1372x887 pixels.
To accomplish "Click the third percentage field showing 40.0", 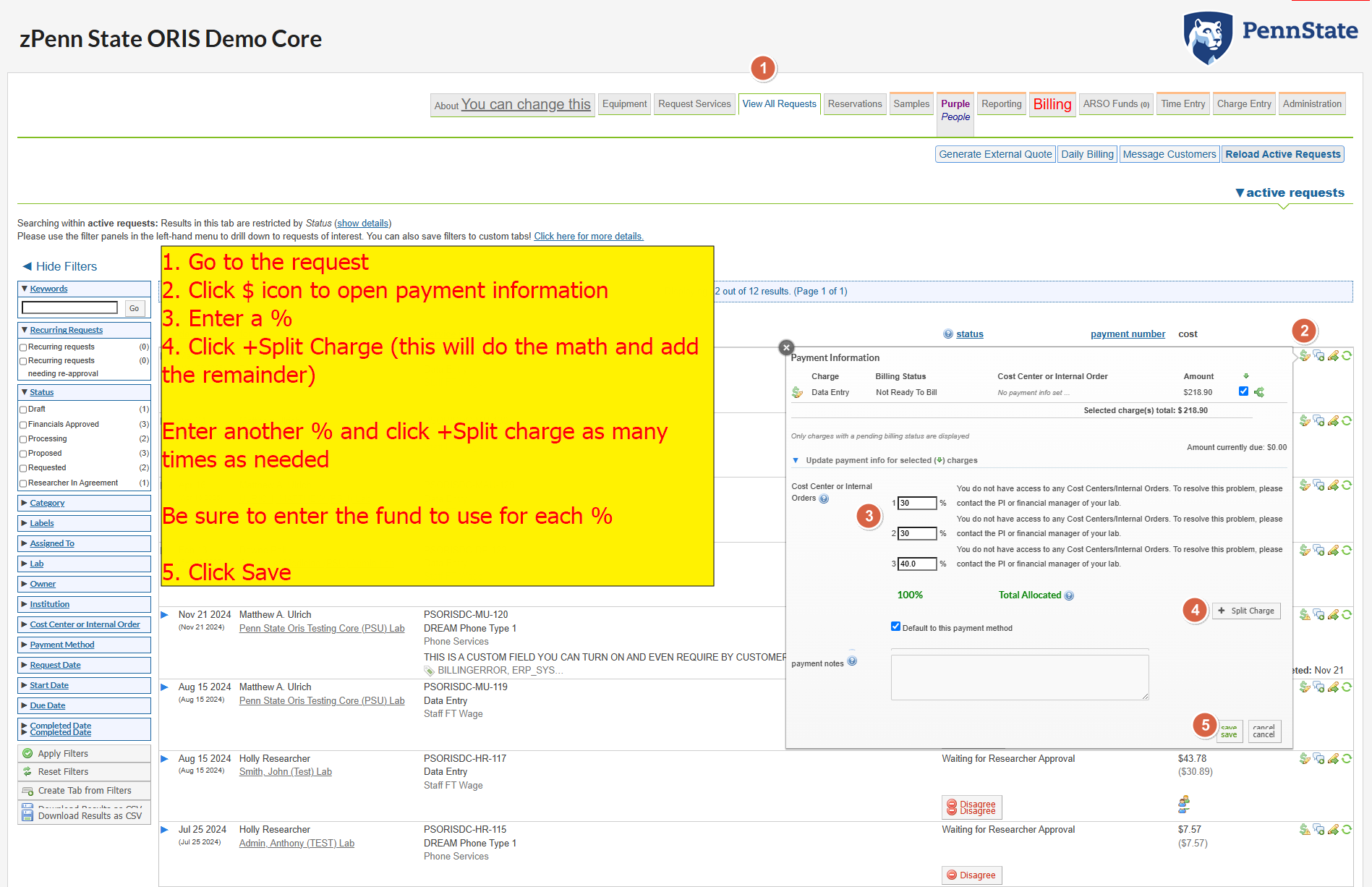I will 917,564.
